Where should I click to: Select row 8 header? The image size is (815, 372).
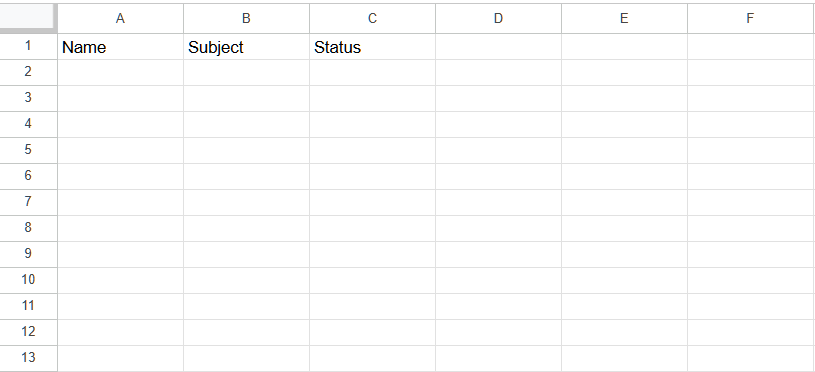(28, 229)
